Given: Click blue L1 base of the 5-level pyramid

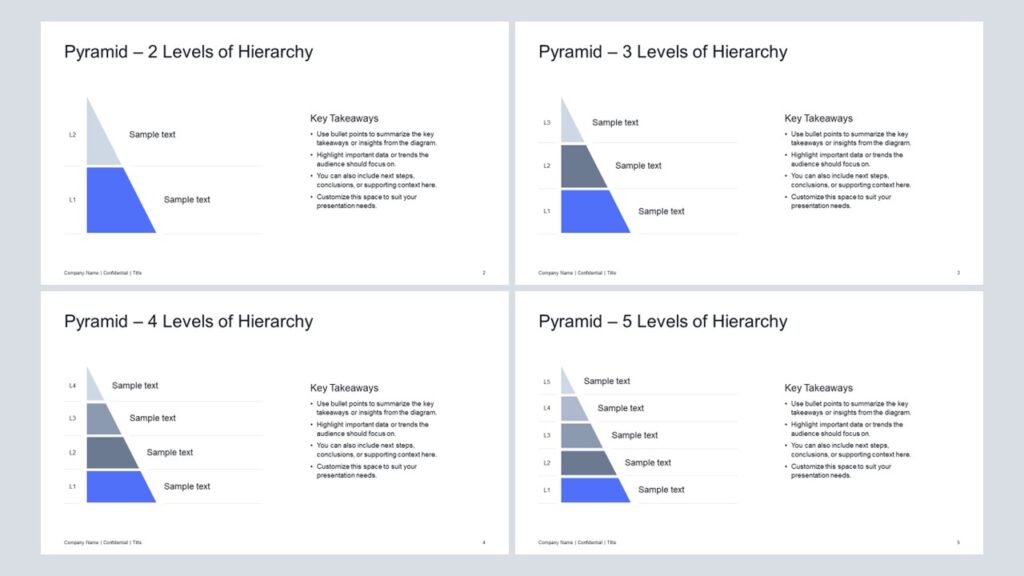Looking at the screenshot, I should 594,490.
